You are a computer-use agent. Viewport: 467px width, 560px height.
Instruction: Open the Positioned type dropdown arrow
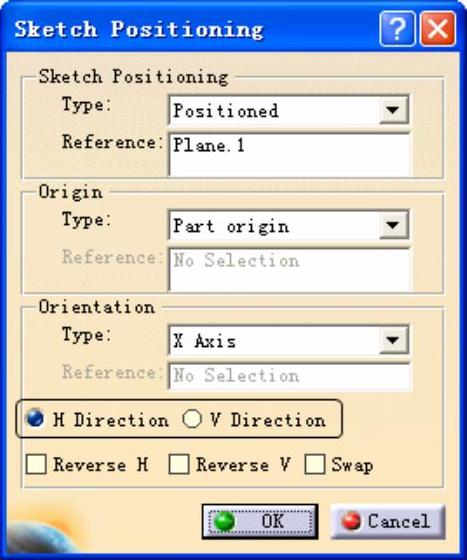coord(393,110)
